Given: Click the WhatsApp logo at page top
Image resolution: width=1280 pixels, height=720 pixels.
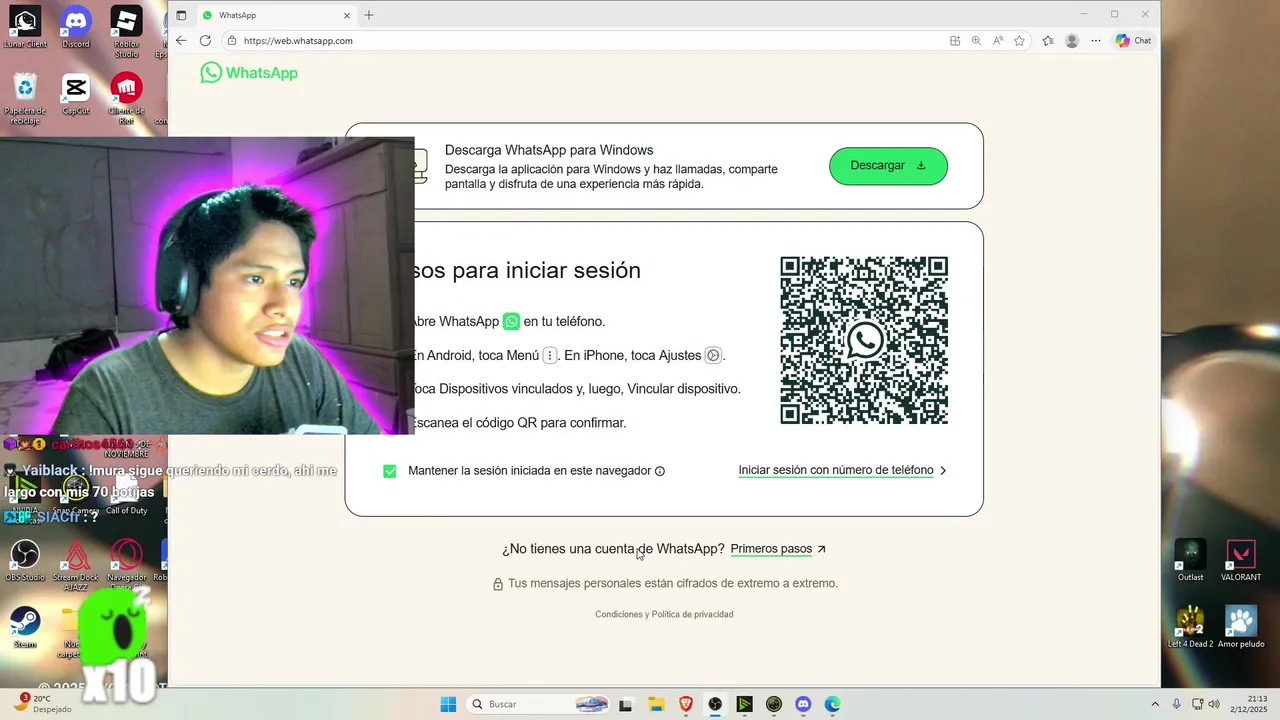Looking at the screenshot, I should point(249,73).
